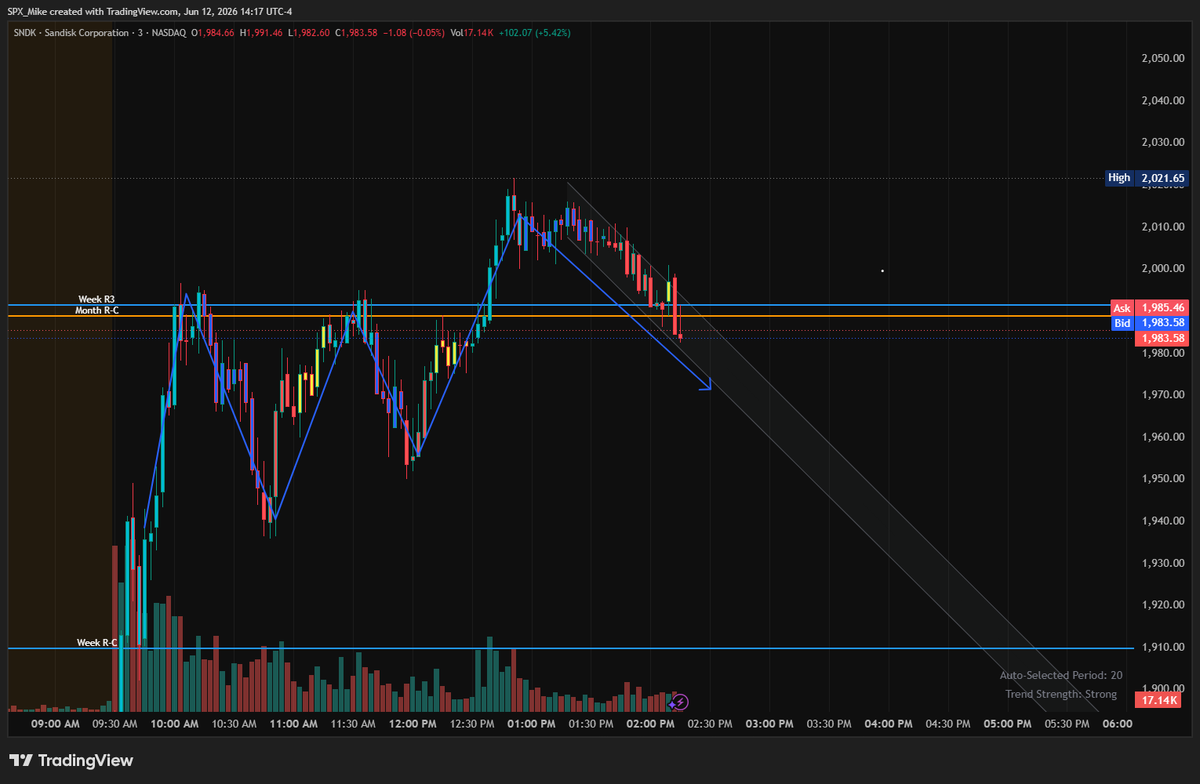The image size is (1200, 784).
Task: Click the 09:00 AM time axis label
Action: [x=55, y=723]
